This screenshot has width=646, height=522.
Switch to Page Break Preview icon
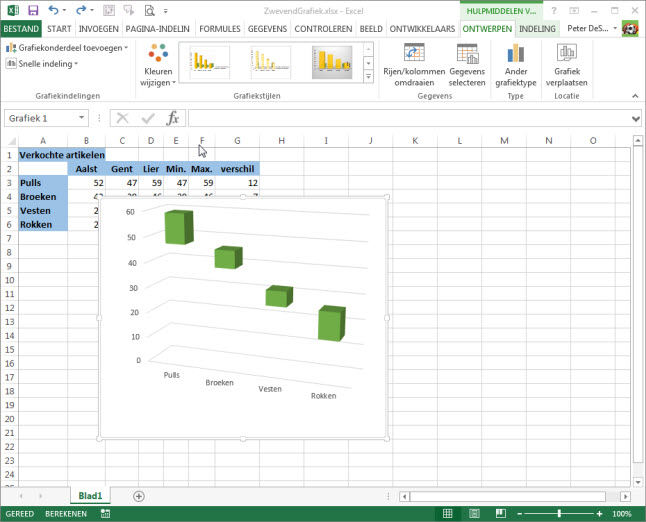(501, 513)
